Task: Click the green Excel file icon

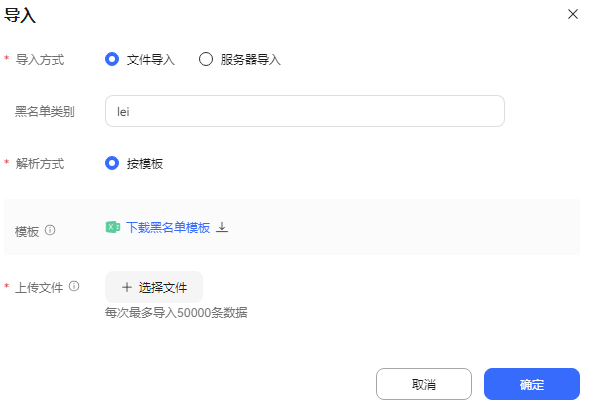Action: tap(112, 227)
